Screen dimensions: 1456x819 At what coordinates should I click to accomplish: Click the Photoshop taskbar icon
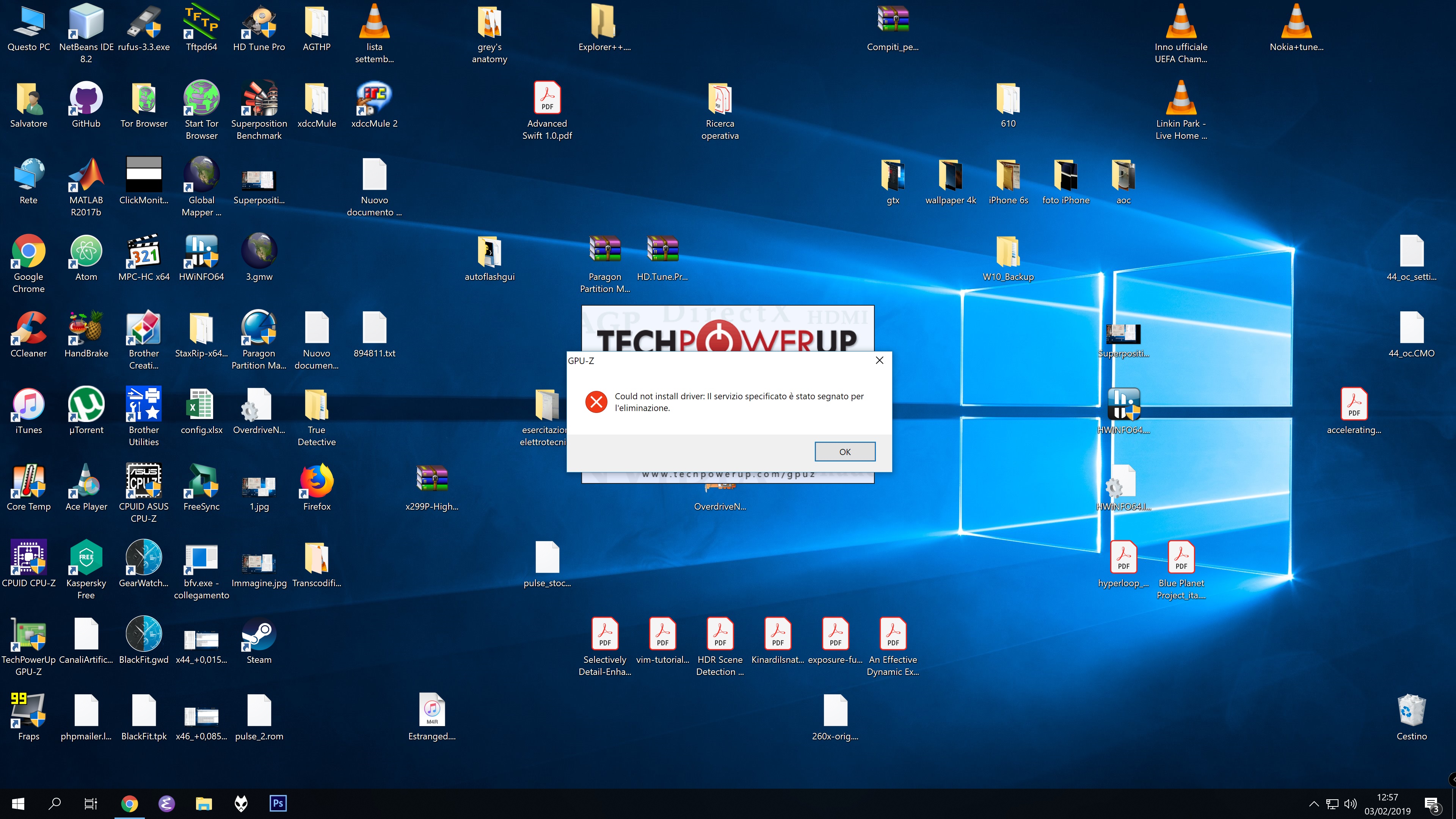point(278,803)
